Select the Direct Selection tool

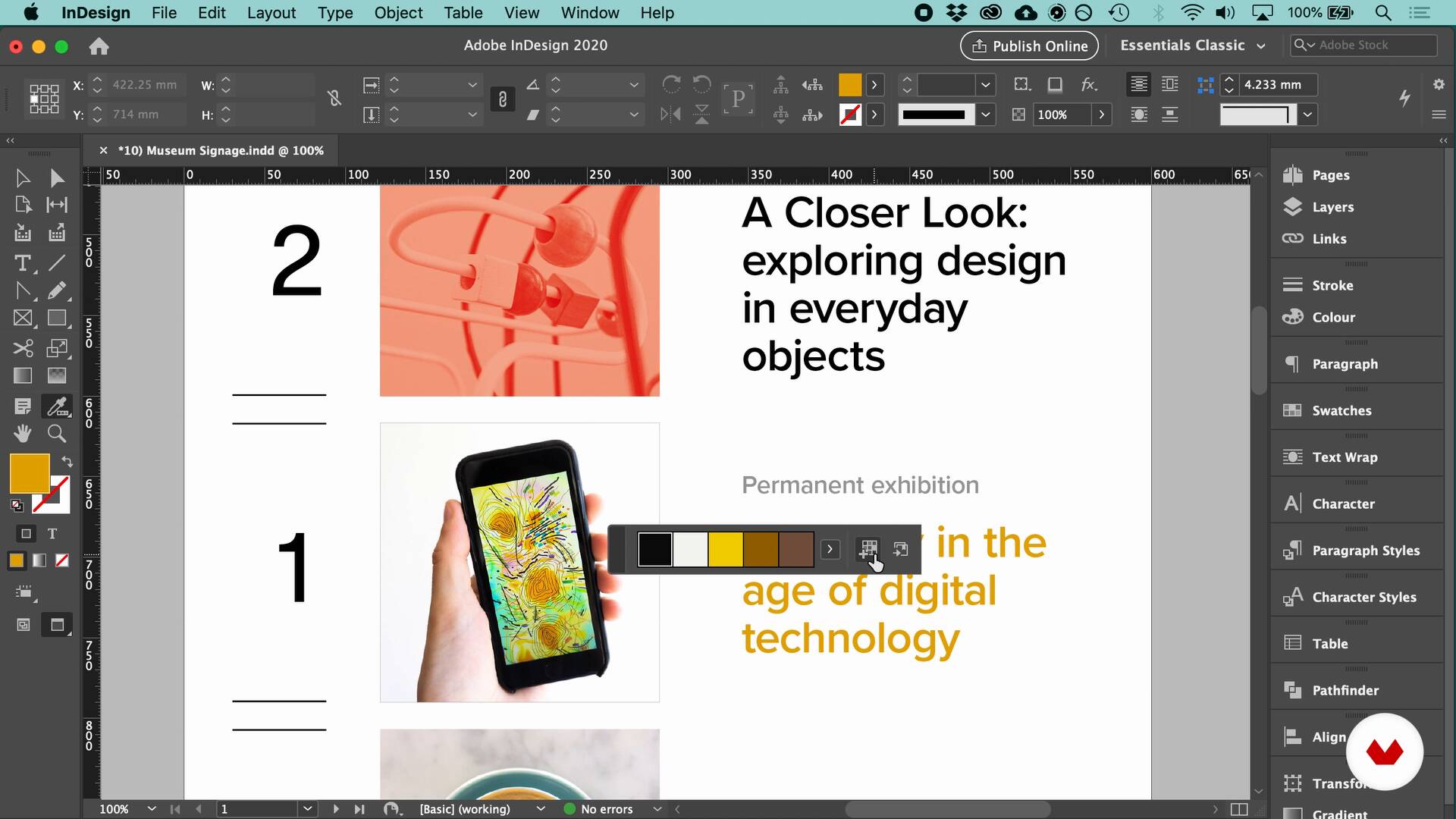[x=57, y=178]
